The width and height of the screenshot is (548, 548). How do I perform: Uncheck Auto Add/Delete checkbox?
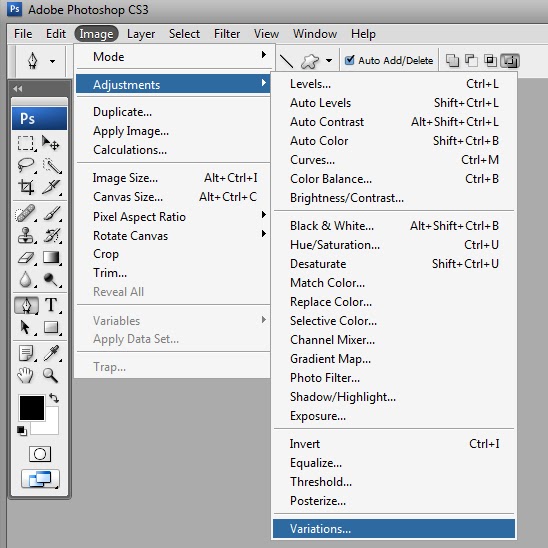pos(349,60)
